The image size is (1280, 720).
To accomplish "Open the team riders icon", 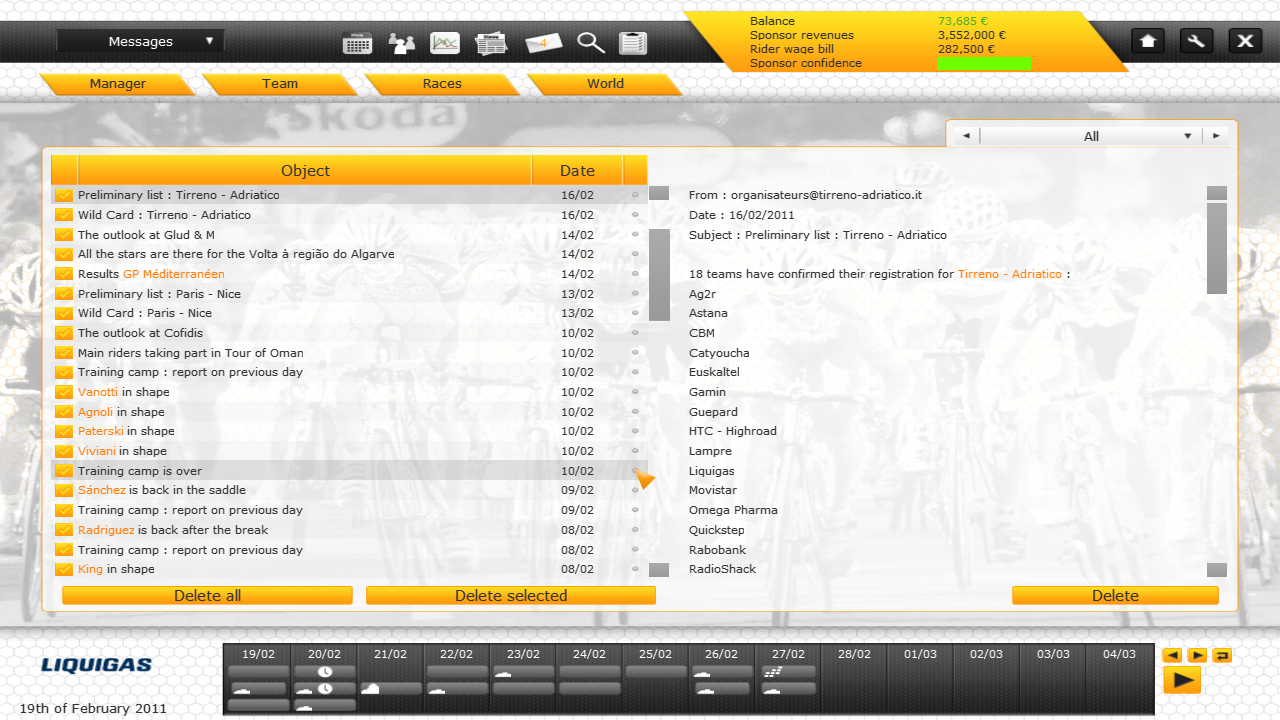I will click(x=402, y=43).
